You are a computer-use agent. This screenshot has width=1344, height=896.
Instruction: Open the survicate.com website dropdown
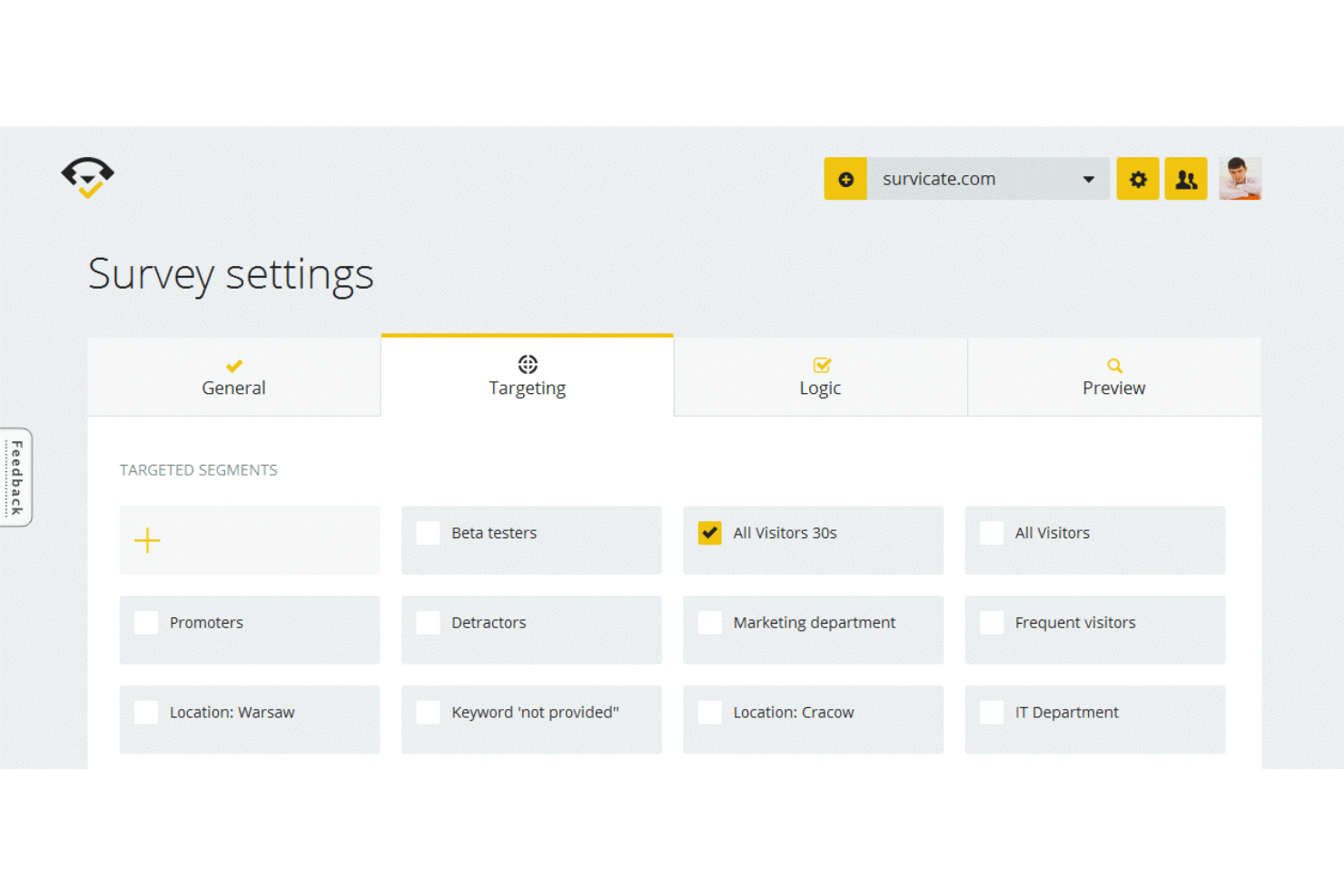tap(1087, 178)
